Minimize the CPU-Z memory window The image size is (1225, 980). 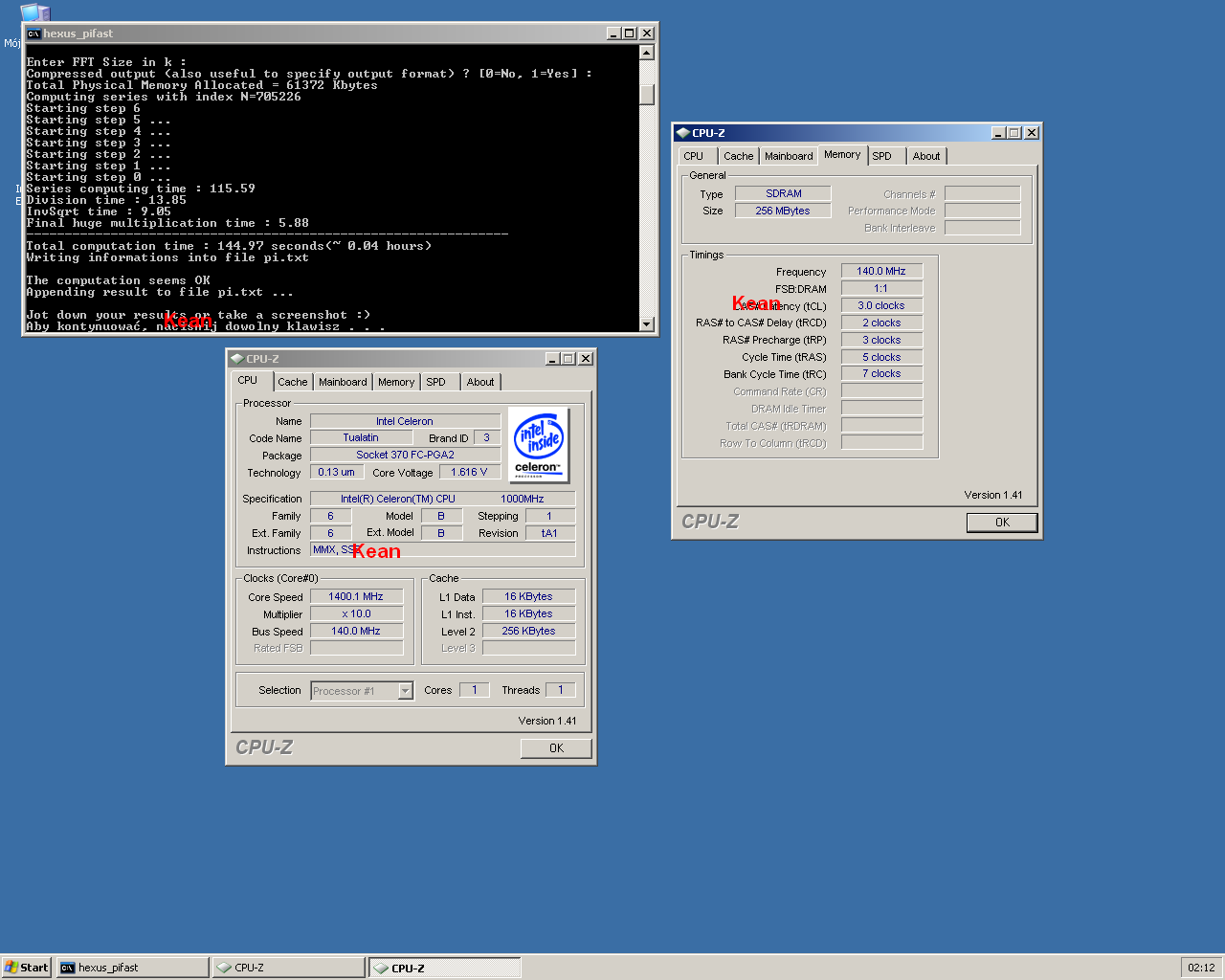coord(998,133)
